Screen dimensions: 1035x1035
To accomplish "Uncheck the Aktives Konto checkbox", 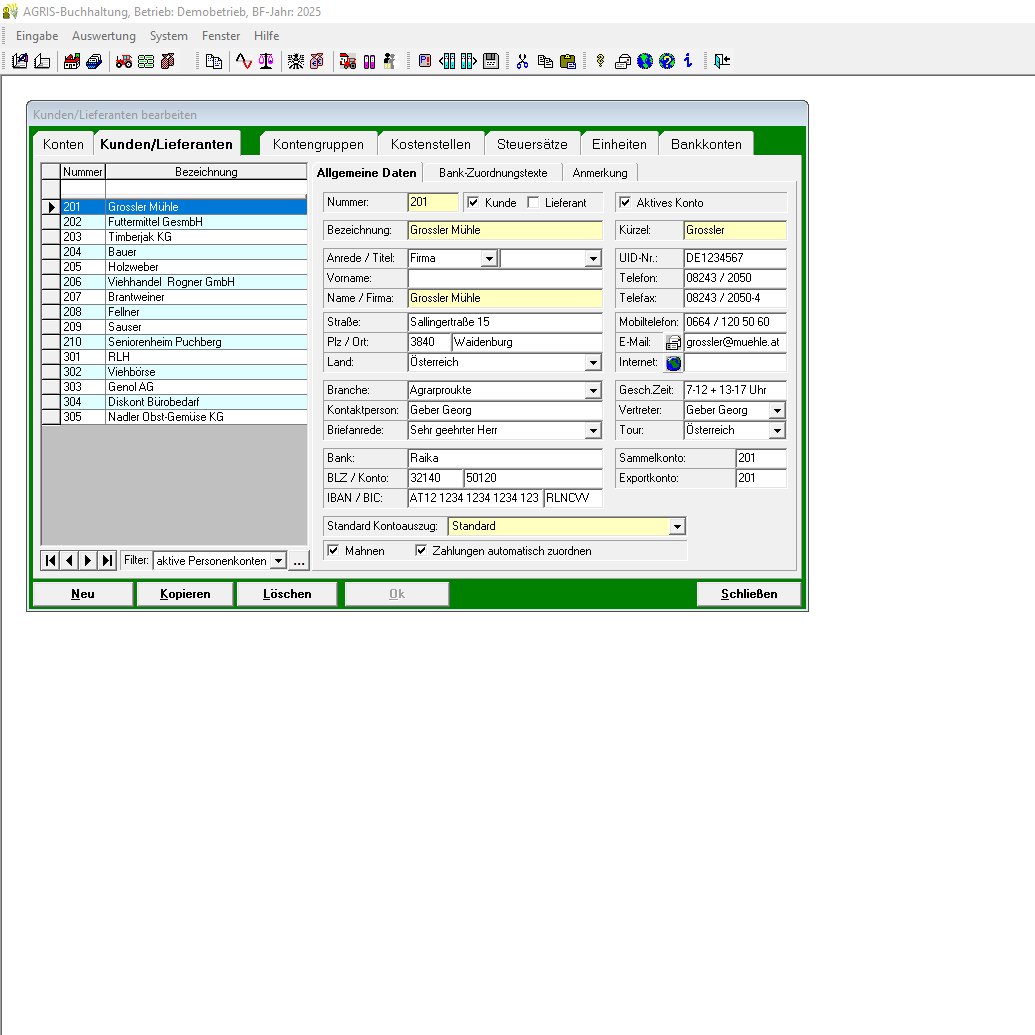I will [626, 203].
